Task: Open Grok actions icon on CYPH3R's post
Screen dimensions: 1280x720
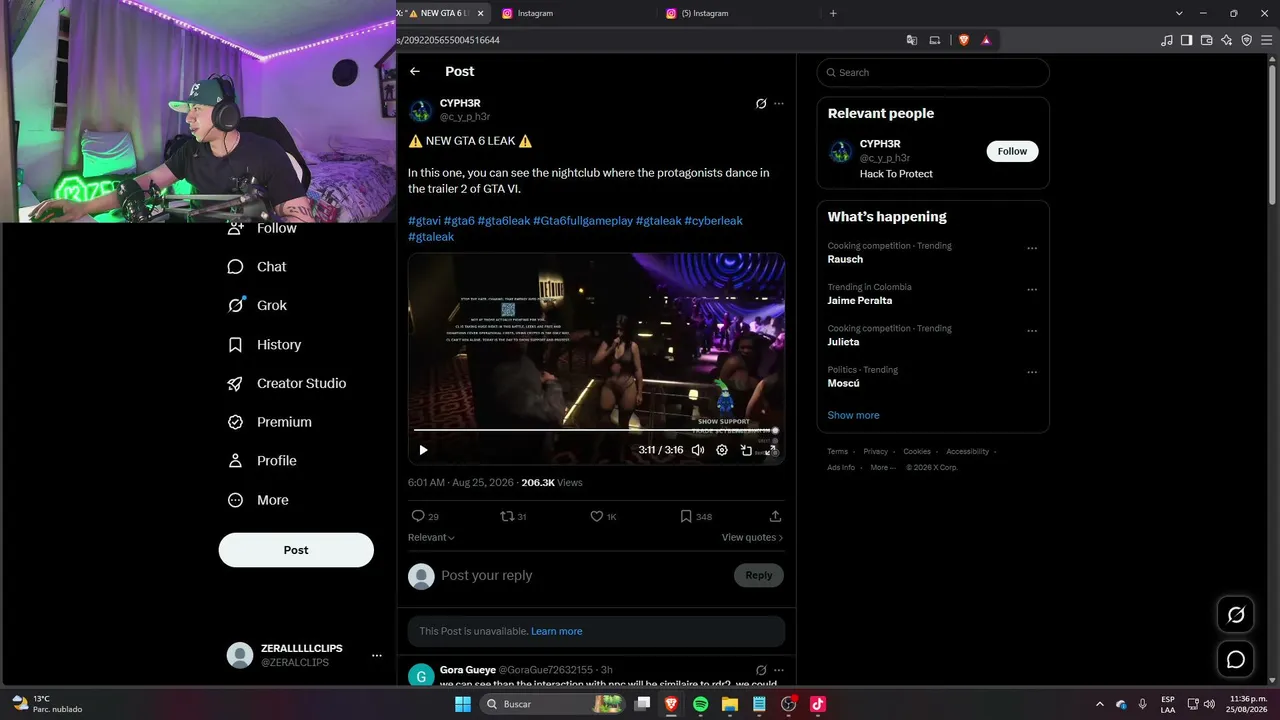Action: tap(761, 104)
